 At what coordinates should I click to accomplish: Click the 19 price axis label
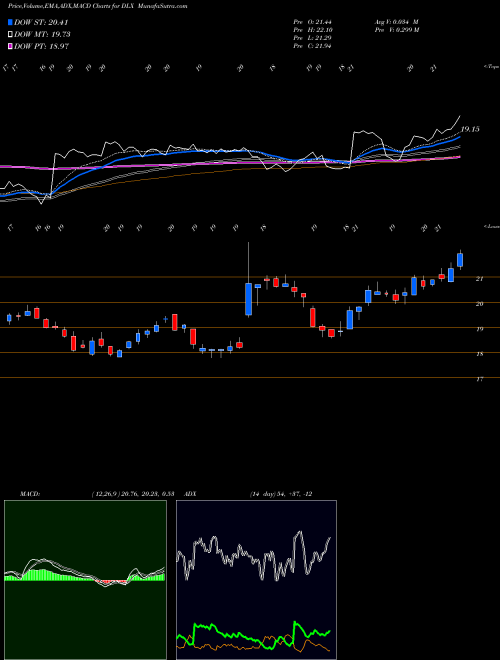(479, 329)
